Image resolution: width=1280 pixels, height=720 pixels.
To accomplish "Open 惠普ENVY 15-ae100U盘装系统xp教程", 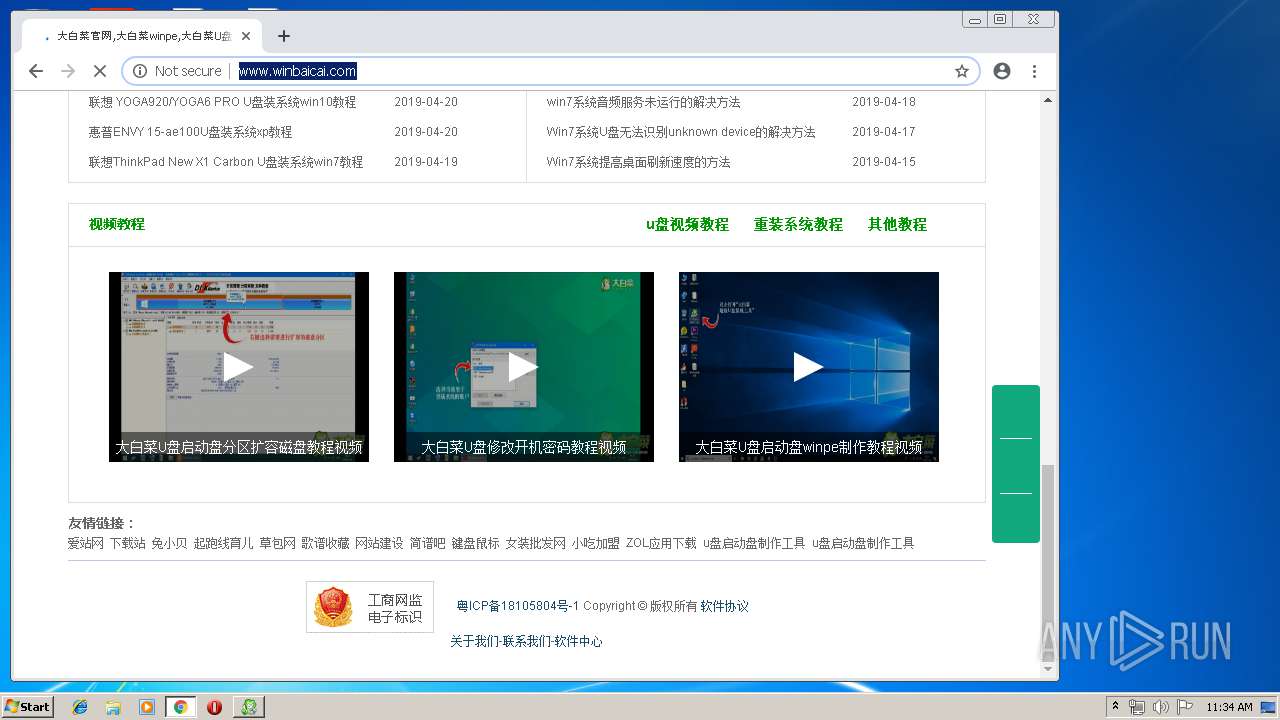I will click(x=190, y=132).
